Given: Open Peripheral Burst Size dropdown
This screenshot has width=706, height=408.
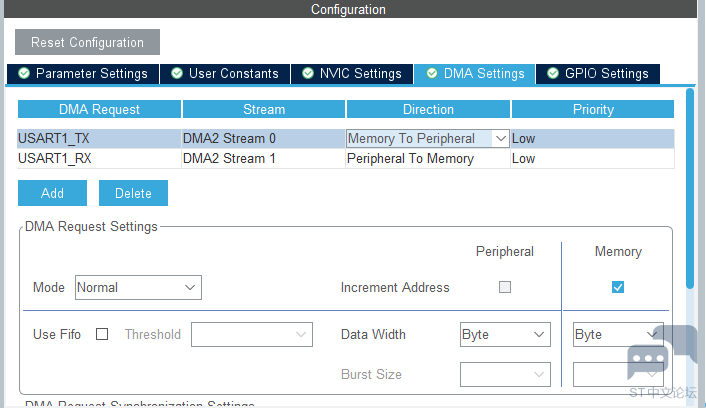Looking at the screenshot, I should pyautogui.click(x=505, y=374).
